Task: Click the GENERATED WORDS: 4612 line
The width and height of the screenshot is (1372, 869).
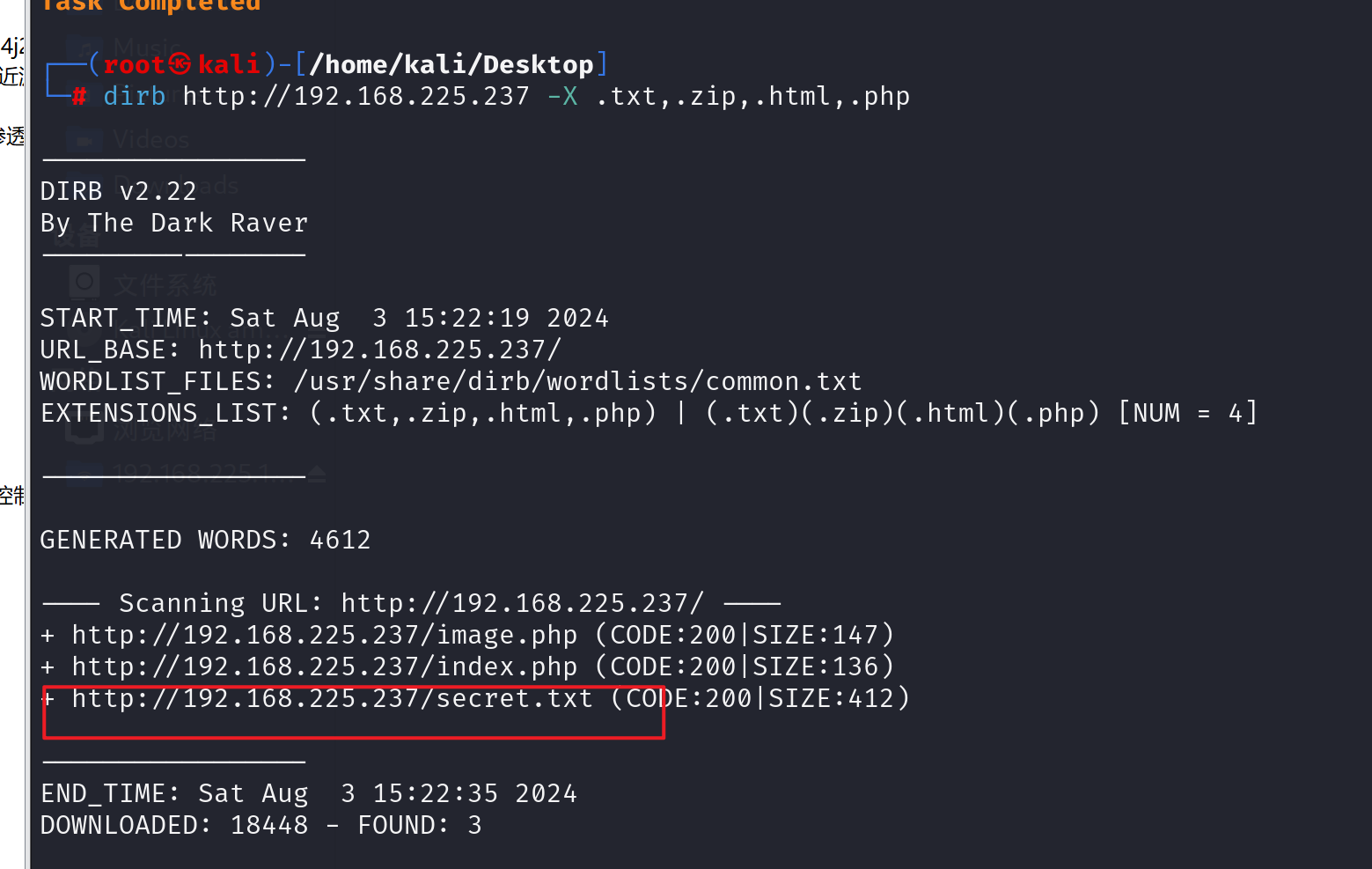Action: pyautogui.click(x=206, y=540)
